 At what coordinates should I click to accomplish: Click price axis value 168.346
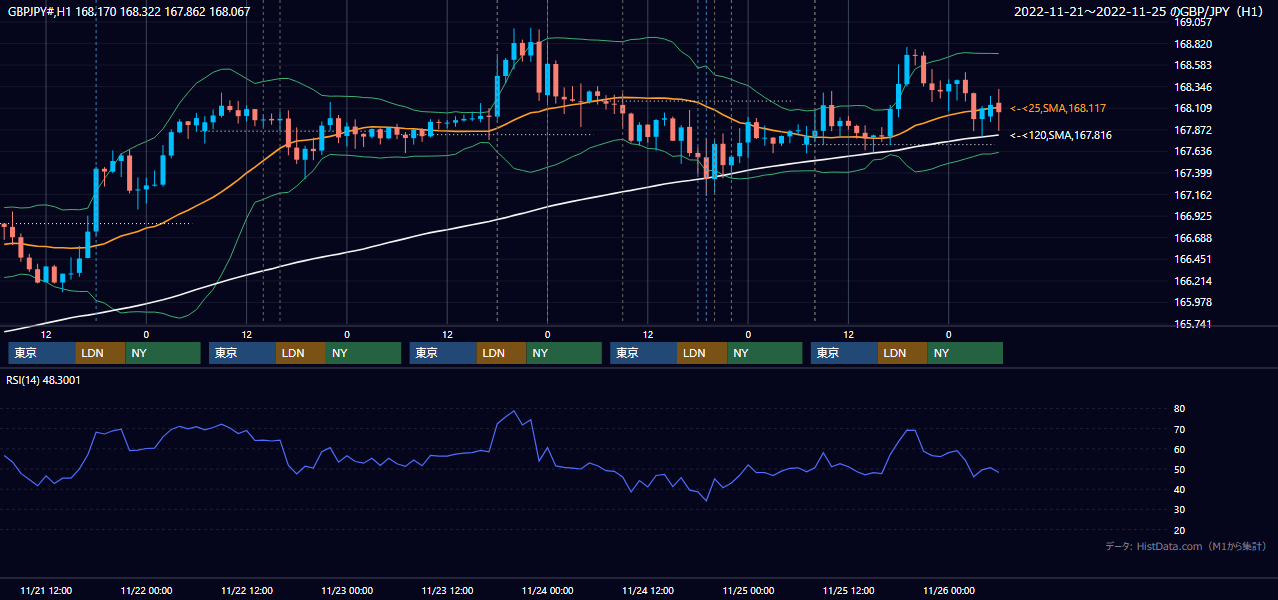tap(1193, 87)
